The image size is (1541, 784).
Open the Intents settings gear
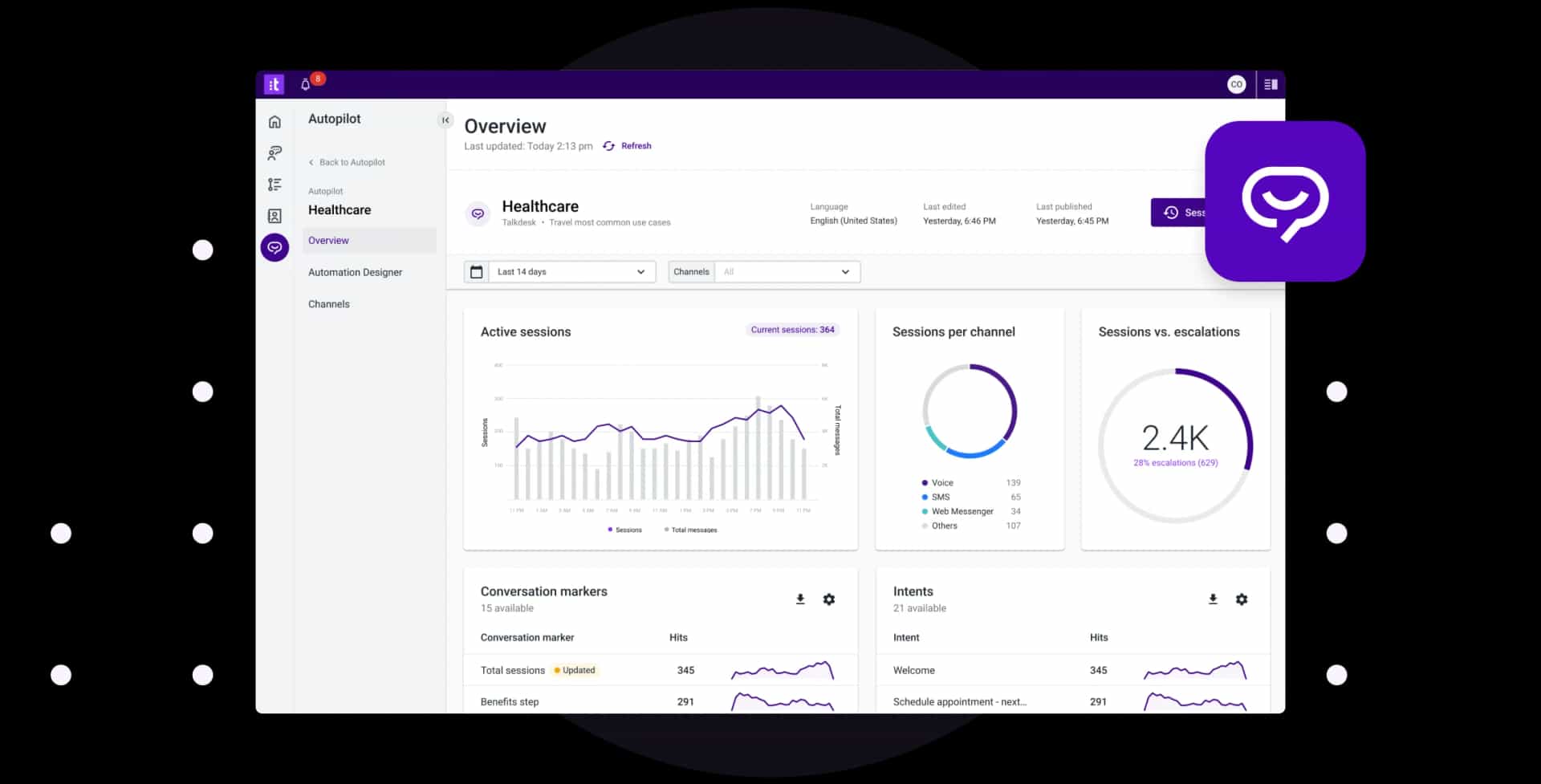(x=1241, y=599)
